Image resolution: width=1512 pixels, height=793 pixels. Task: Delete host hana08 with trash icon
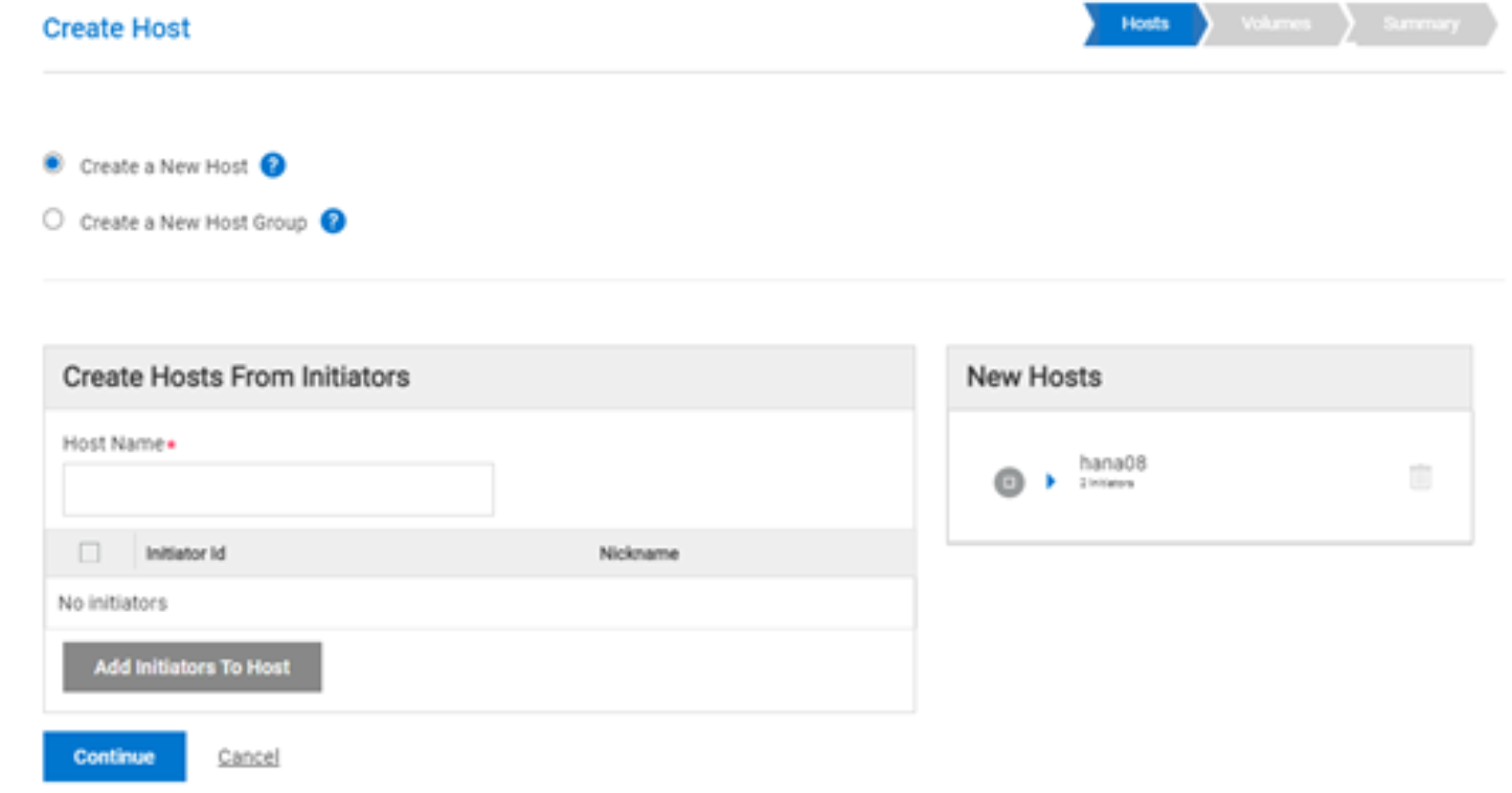point(1420,477)
